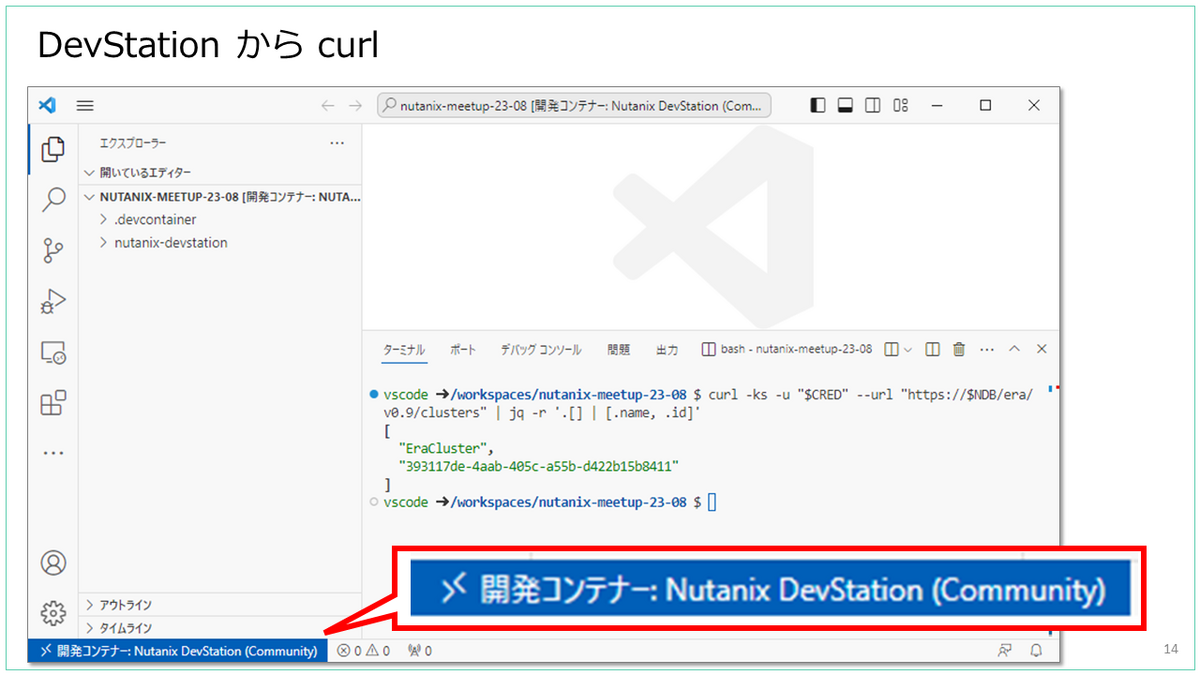
Task: Open the Explorer view in activity bar
Action: 52,149
